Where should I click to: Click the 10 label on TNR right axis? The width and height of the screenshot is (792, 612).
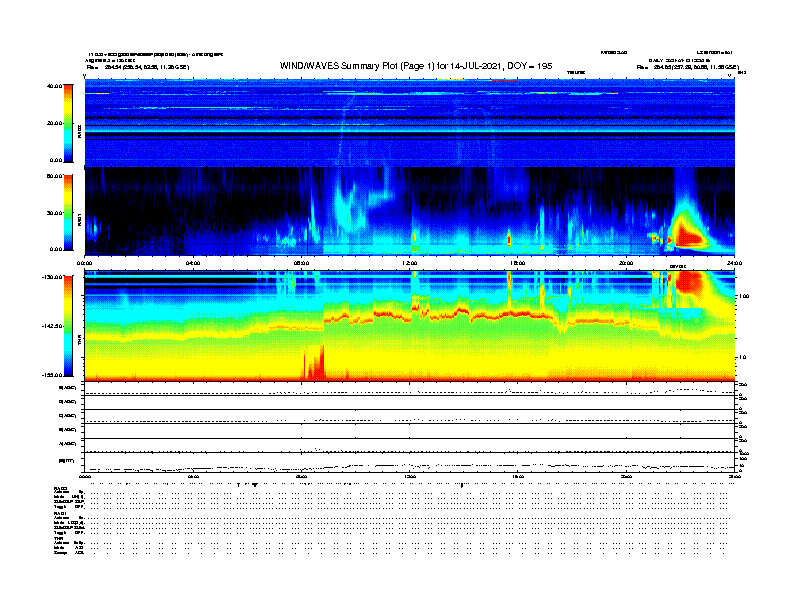click(742, 358)
